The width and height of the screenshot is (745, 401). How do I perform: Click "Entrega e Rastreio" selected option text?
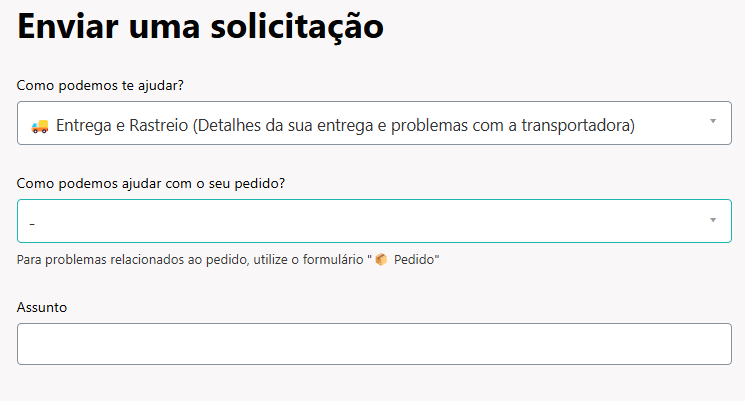[122, 126]
